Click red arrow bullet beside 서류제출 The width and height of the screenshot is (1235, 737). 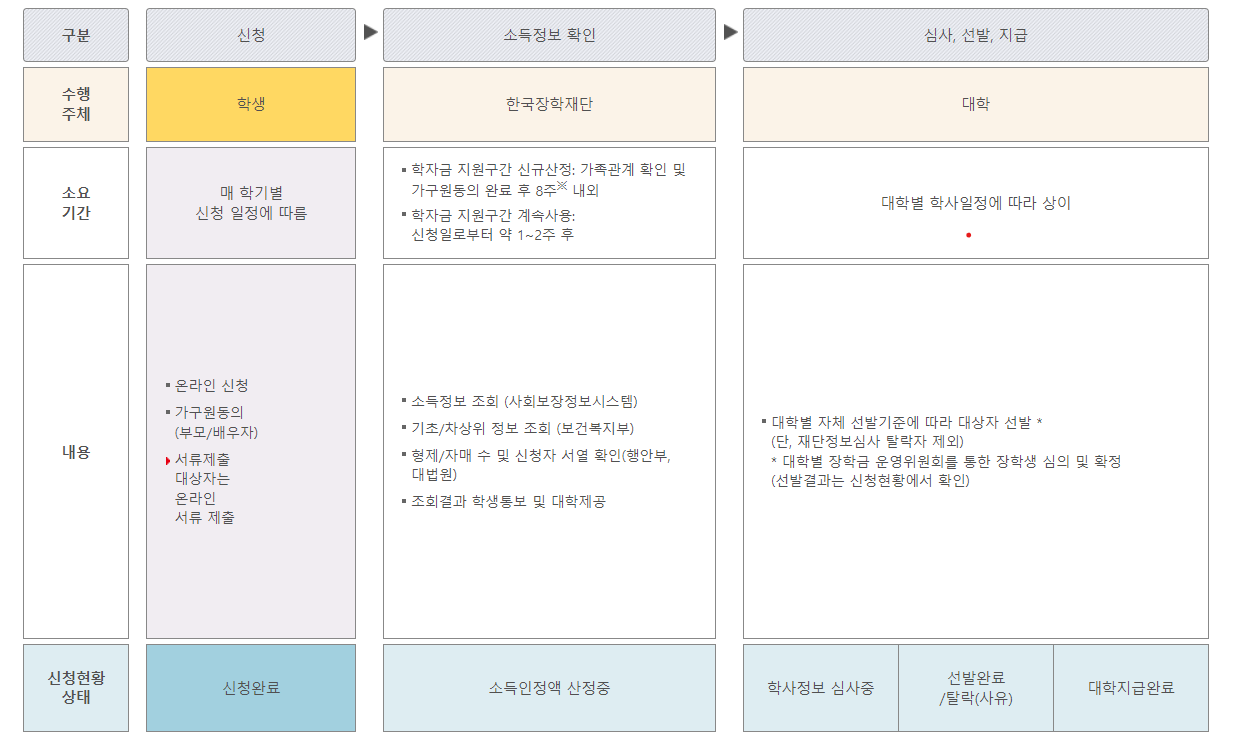pyautogui.click(x=168, y=461)
